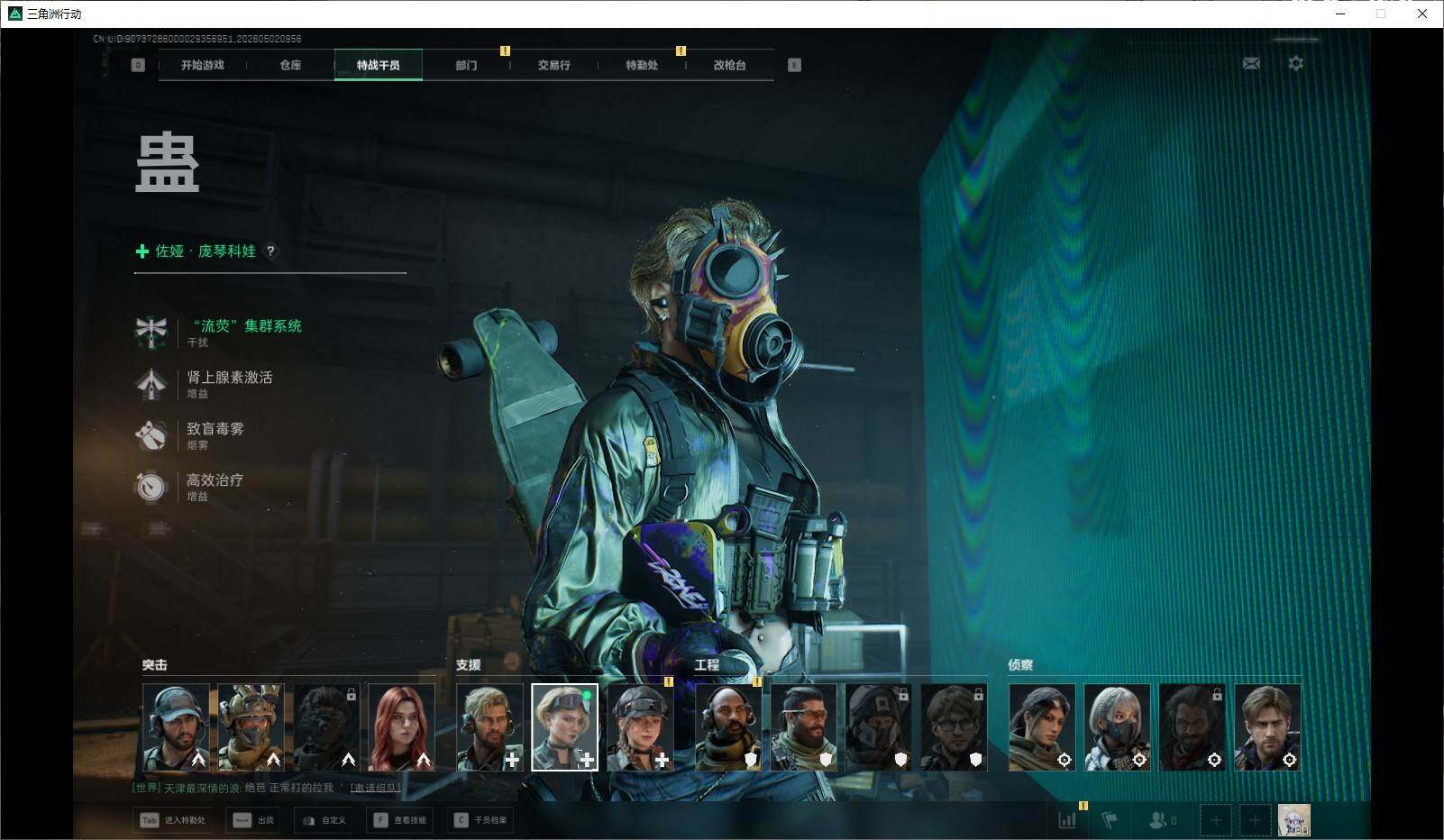Select the red-haired 突击 operator
Viewport: 1444px width, 840px height.
[x=402, y=727]
